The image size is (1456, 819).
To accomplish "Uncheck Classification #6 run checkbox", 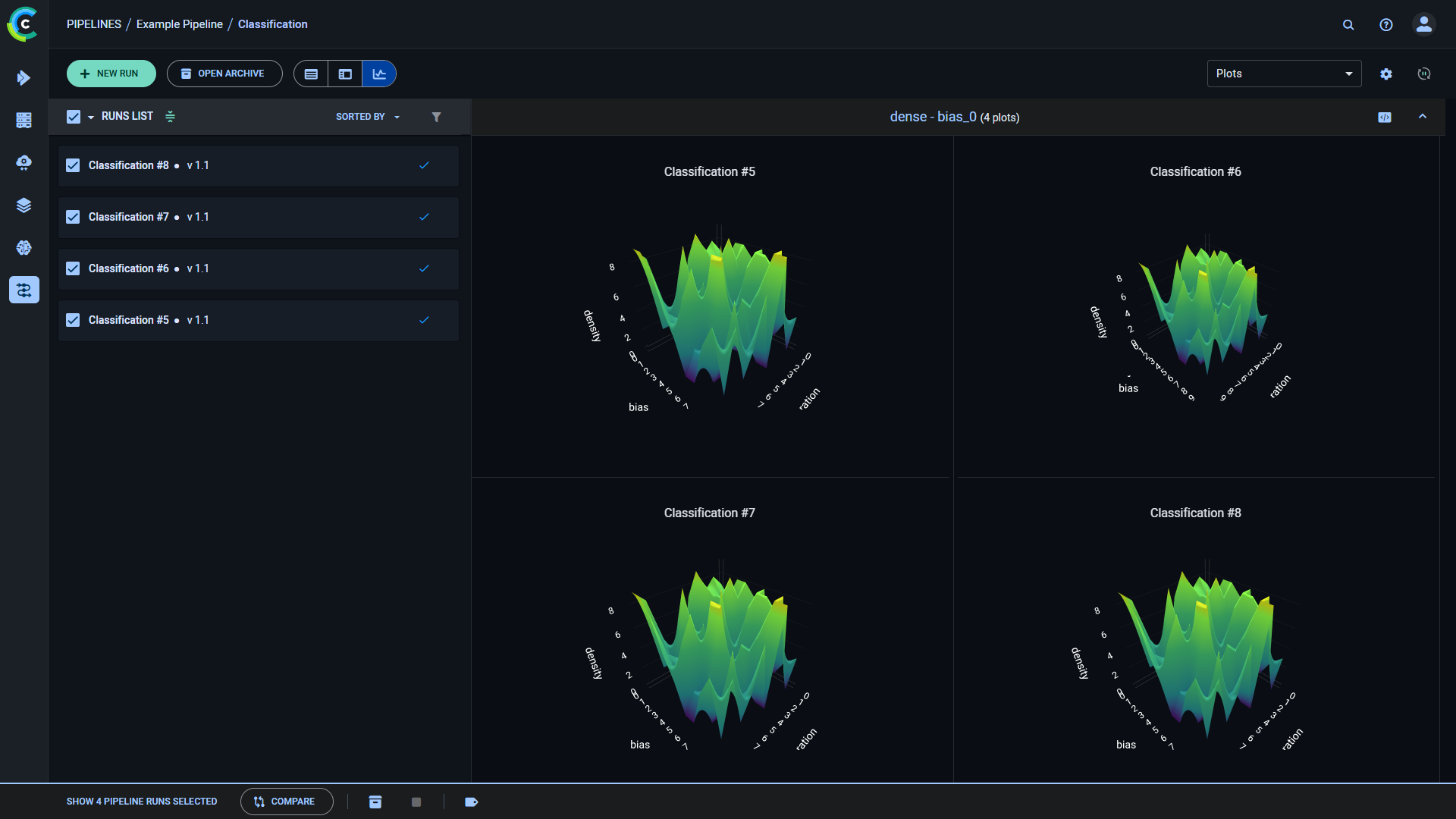I will click(x=73, y=268).
